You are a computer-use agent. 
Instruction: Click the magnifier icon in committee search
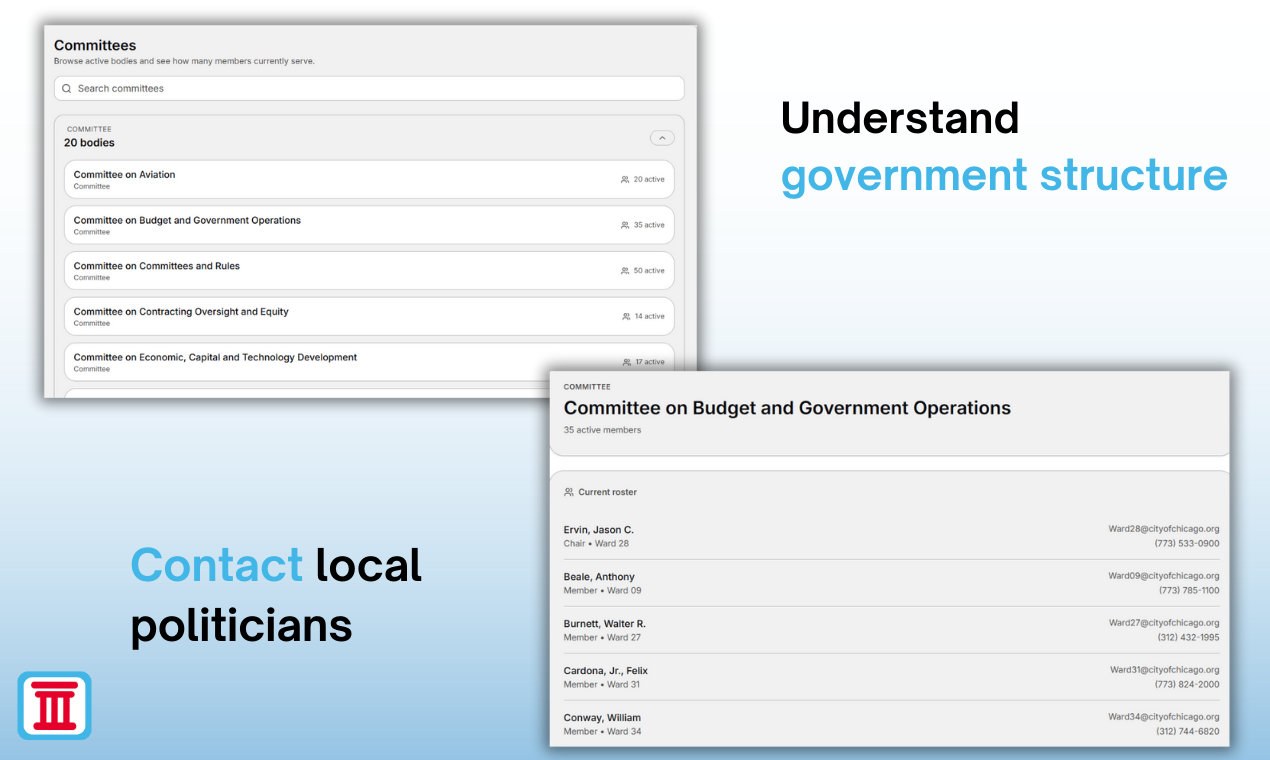[67, 89]
